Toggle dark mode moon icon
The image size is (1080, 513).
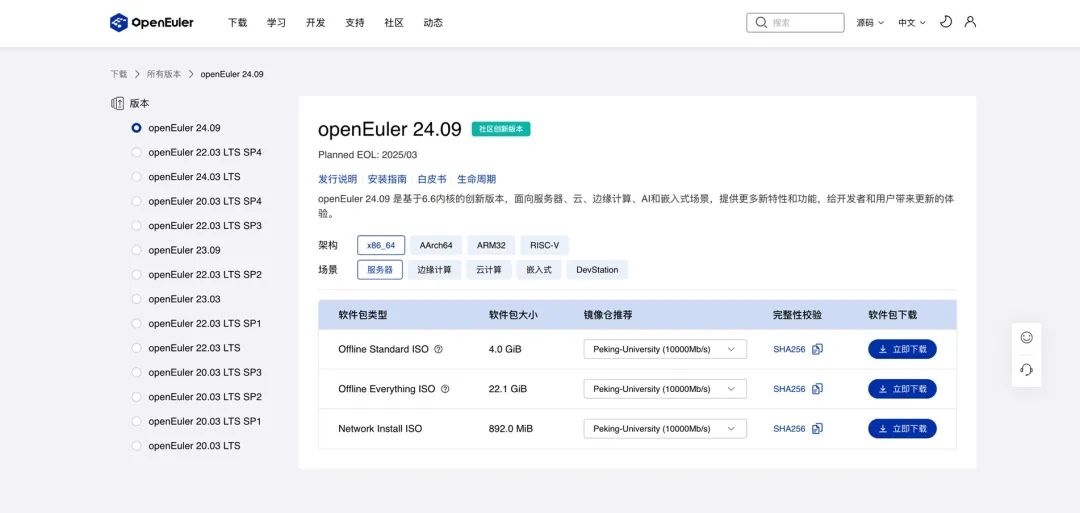[946, 22]
